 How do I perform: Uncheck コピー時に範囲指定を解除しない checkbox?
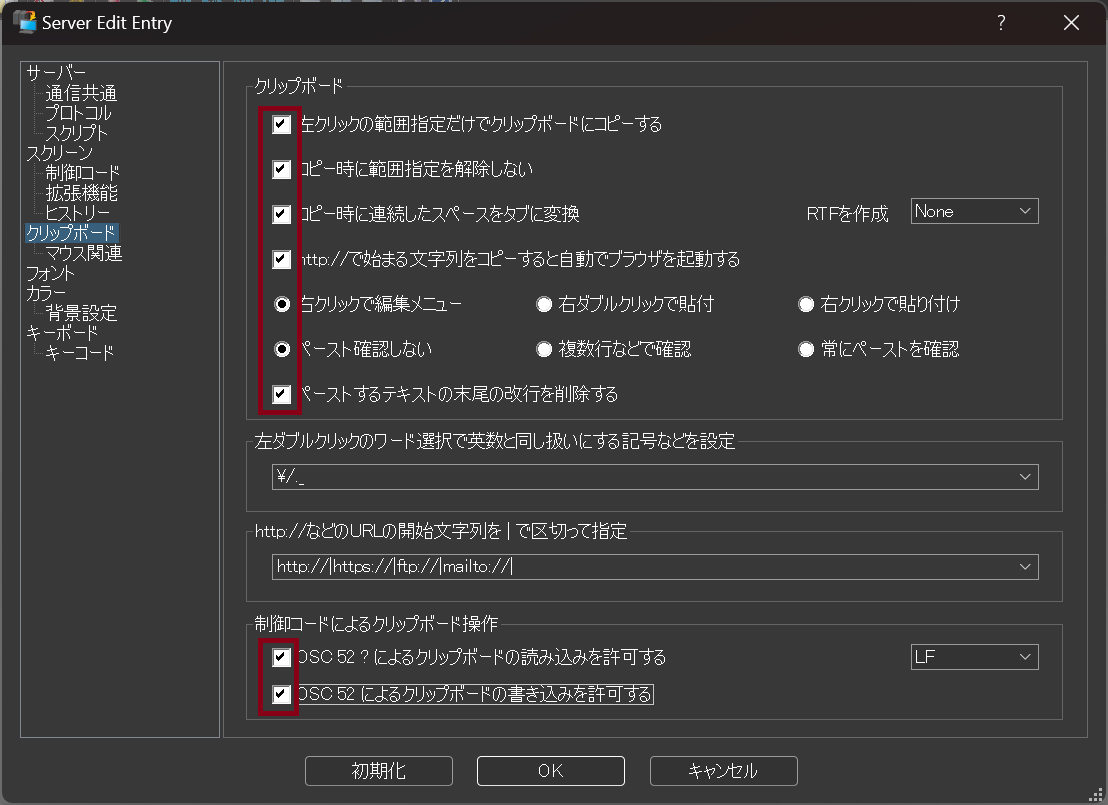pyautogui.click(x=282, y=169)
